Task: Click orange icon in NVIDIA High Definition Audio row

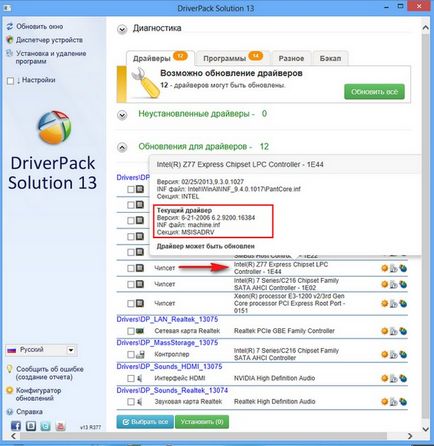Action: pos(384,378)
